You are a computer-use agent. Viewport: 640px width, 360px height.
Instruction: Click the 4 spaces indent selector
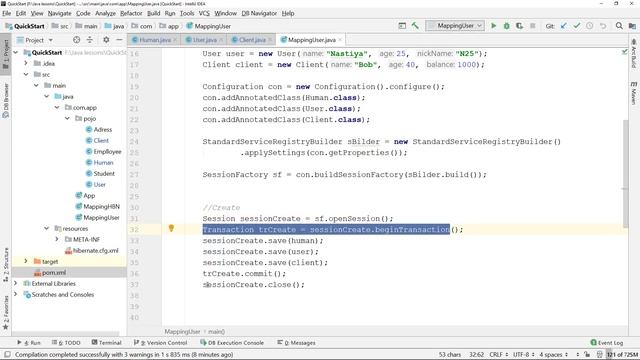[x=553, y=355]
